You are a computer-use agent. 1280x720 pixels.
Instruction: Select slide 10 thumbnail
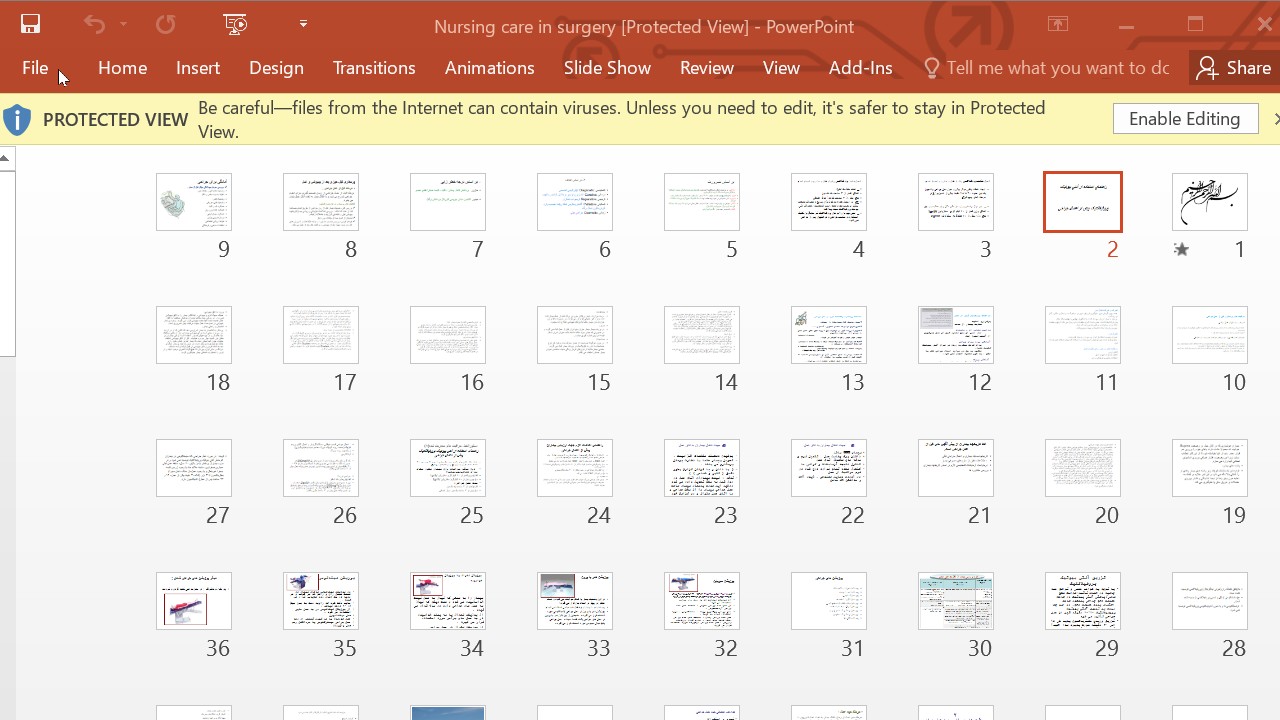point(1210,335)
